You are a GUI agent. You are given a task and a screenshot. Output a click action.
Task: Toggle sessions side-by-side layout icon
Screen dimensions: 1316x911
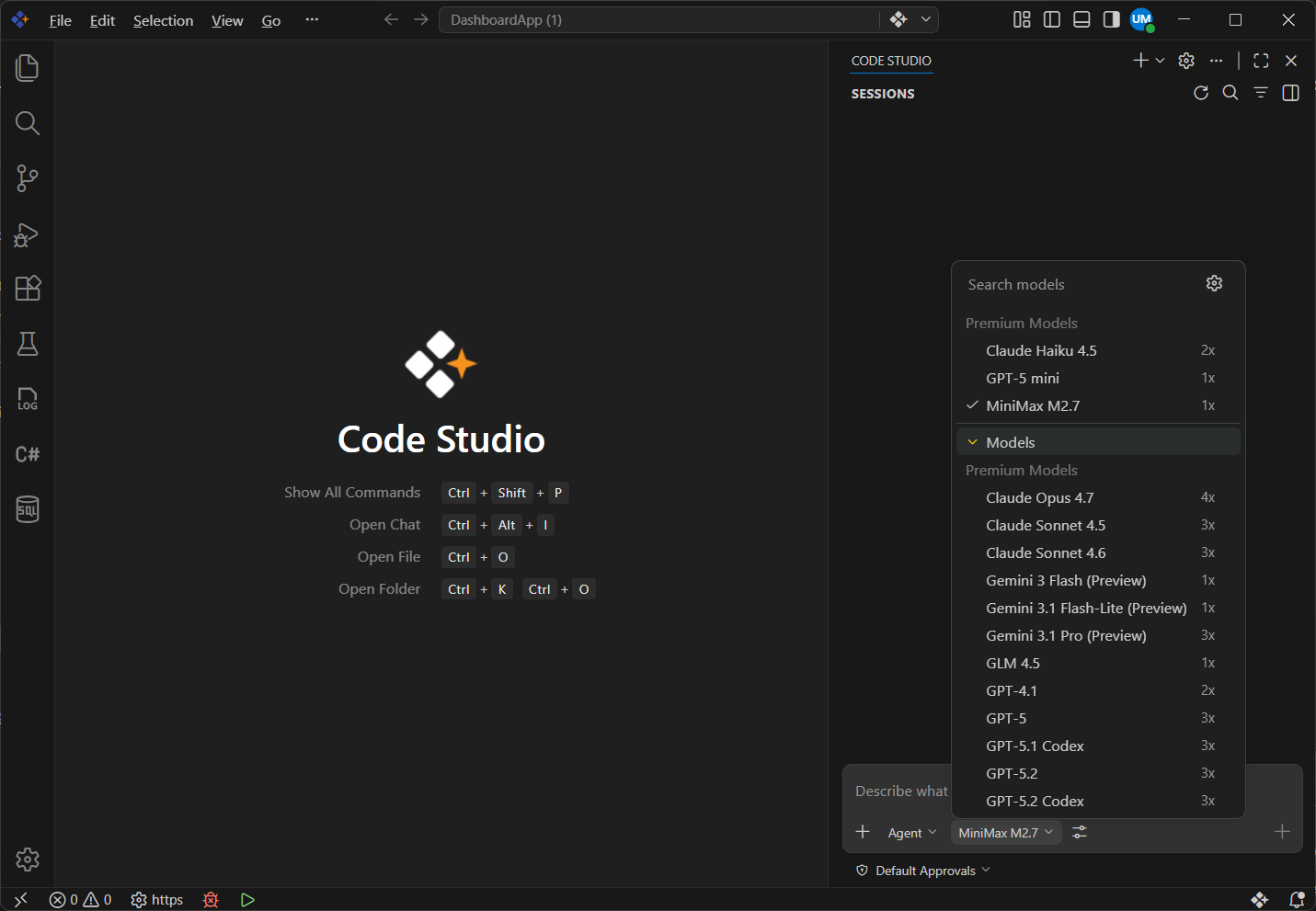click(x=1291, y=93)
